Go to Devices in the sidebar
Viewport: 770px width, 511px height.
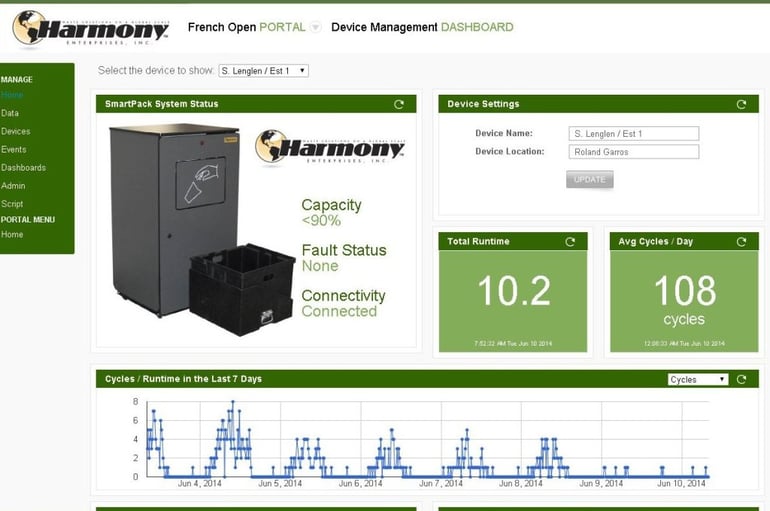point(15,131)
